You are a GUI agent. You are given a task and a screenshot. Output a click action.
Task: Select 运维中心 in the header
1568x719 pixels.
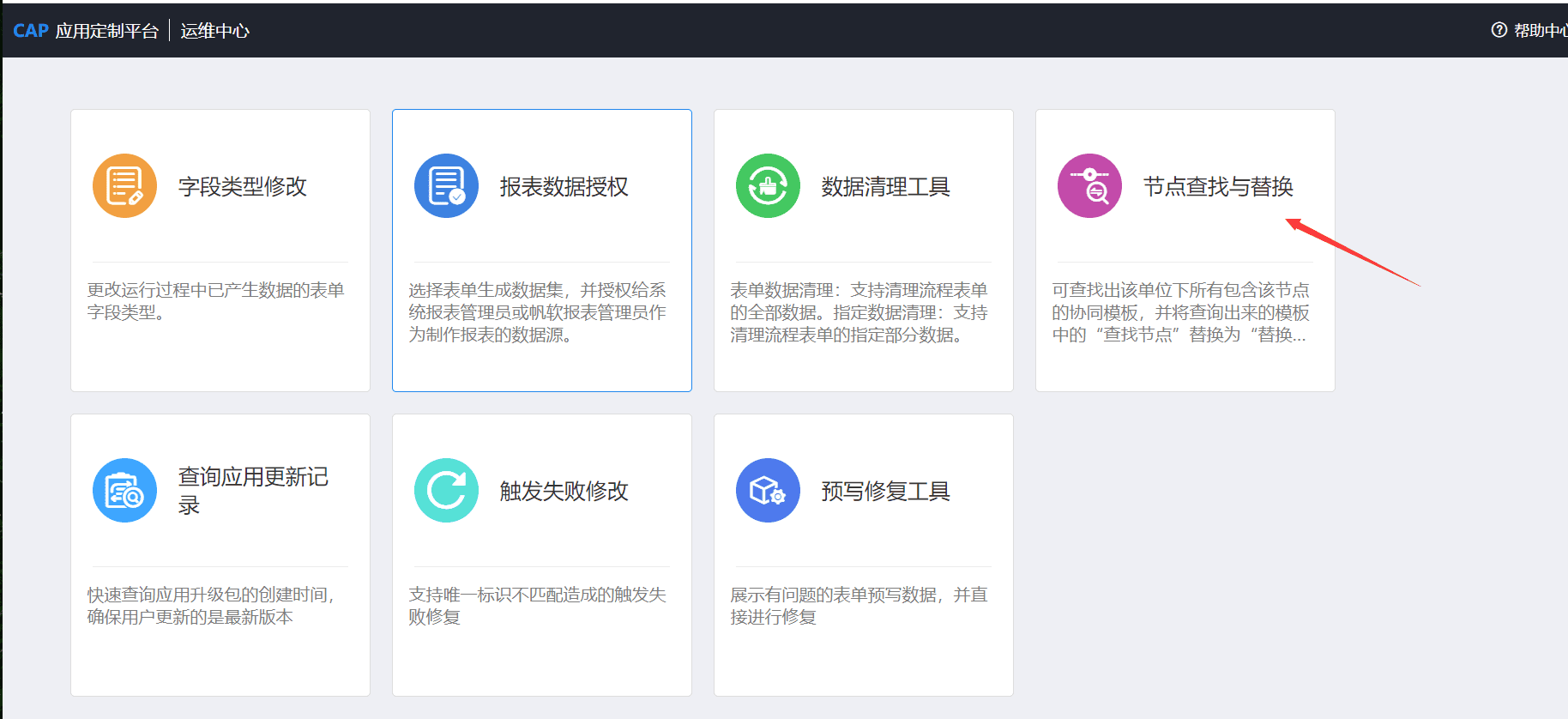pos(214,31)
